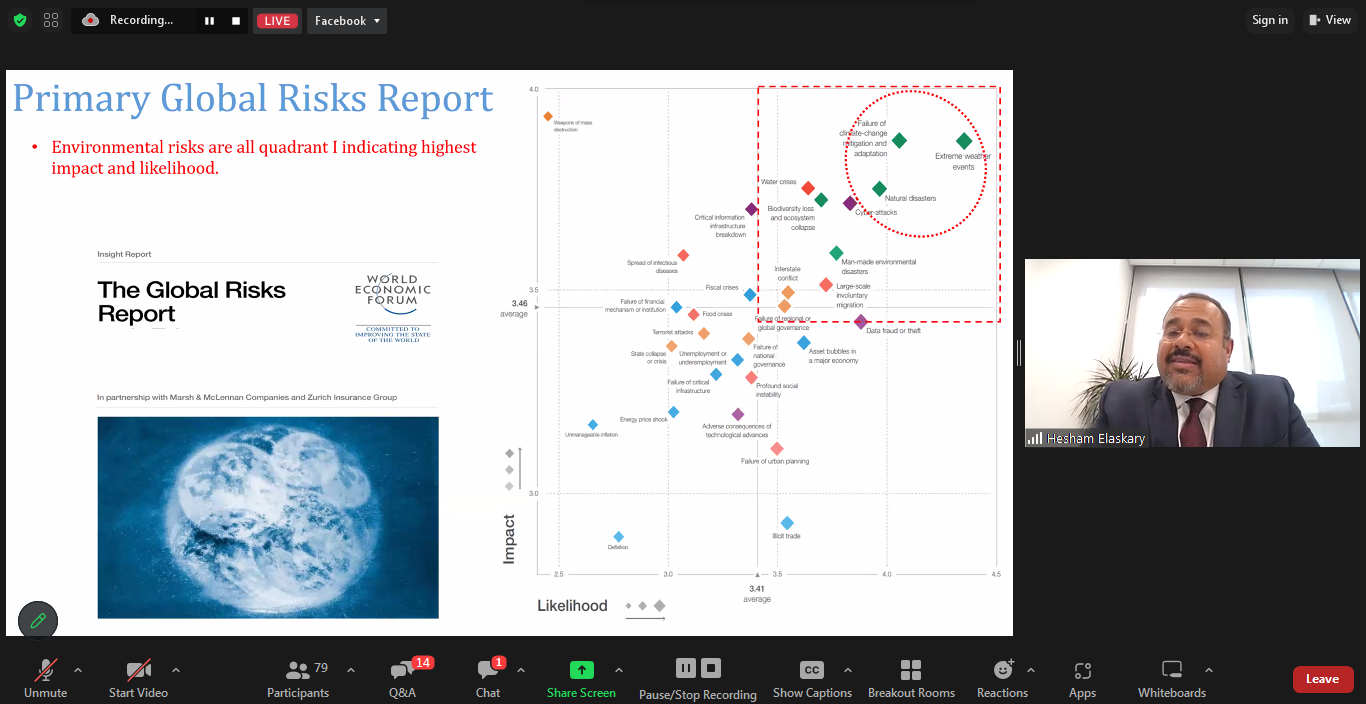Open the Q&A panel
Viewport: 1366px width, 704px height.
point(402,671)
